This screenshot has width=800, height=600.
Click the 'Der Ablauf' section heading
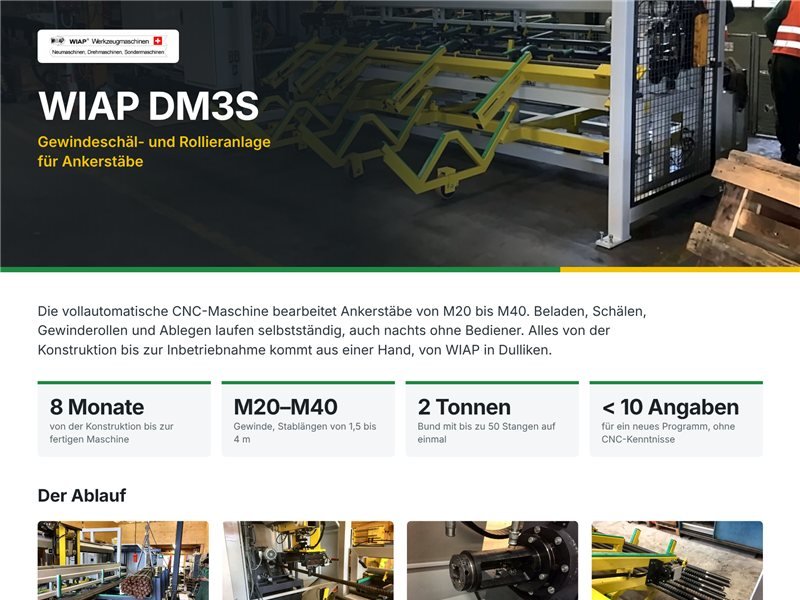tap(82, 495)
